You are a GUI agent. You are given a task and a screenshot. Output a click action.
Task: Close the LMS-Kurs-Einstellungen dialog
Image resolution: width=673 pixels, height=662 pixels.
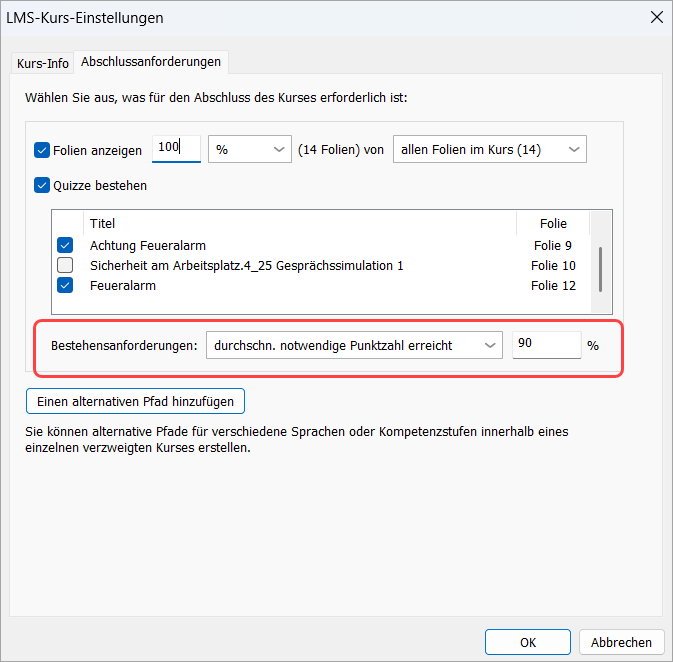pos(656,17)
